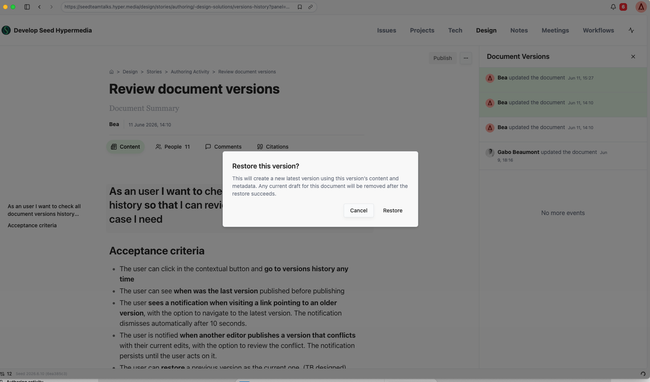
Task: Jump to 'As an user I want' outline item
Action: tap(44, 210)
